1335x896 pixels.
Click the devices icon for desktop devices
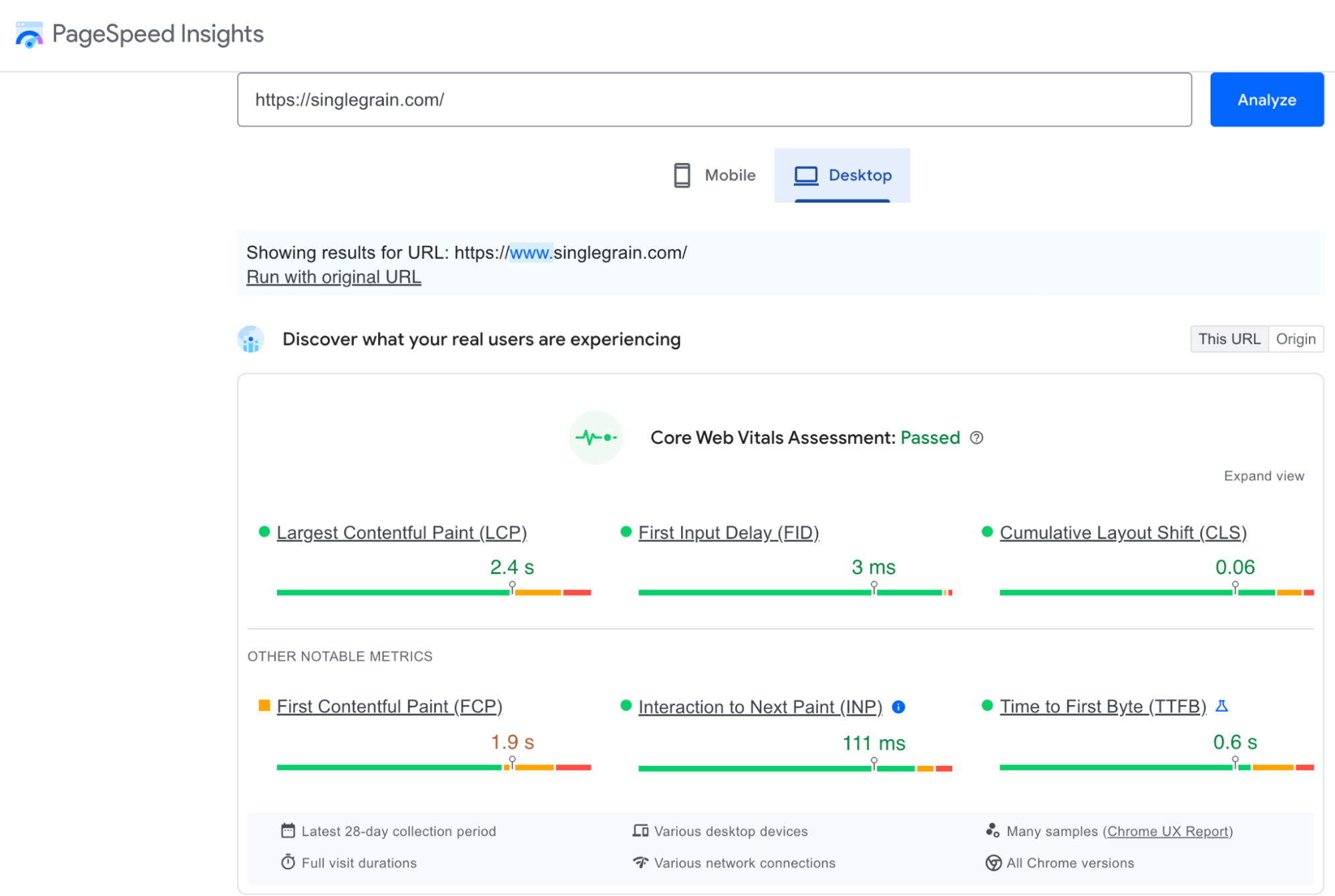click(x=640, y=831)
